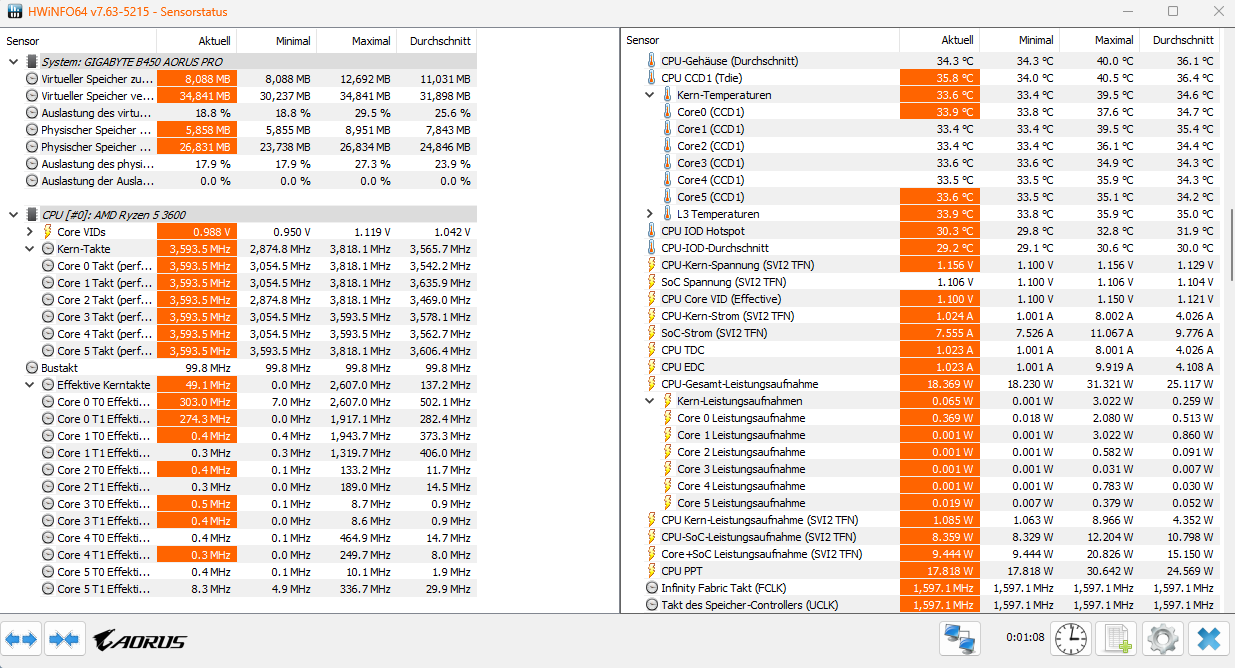Select the Virtueller Speicher zu... row
The height and width of the screenshot is (668, 1235).
pyautogui.click(x=240, y=78)
